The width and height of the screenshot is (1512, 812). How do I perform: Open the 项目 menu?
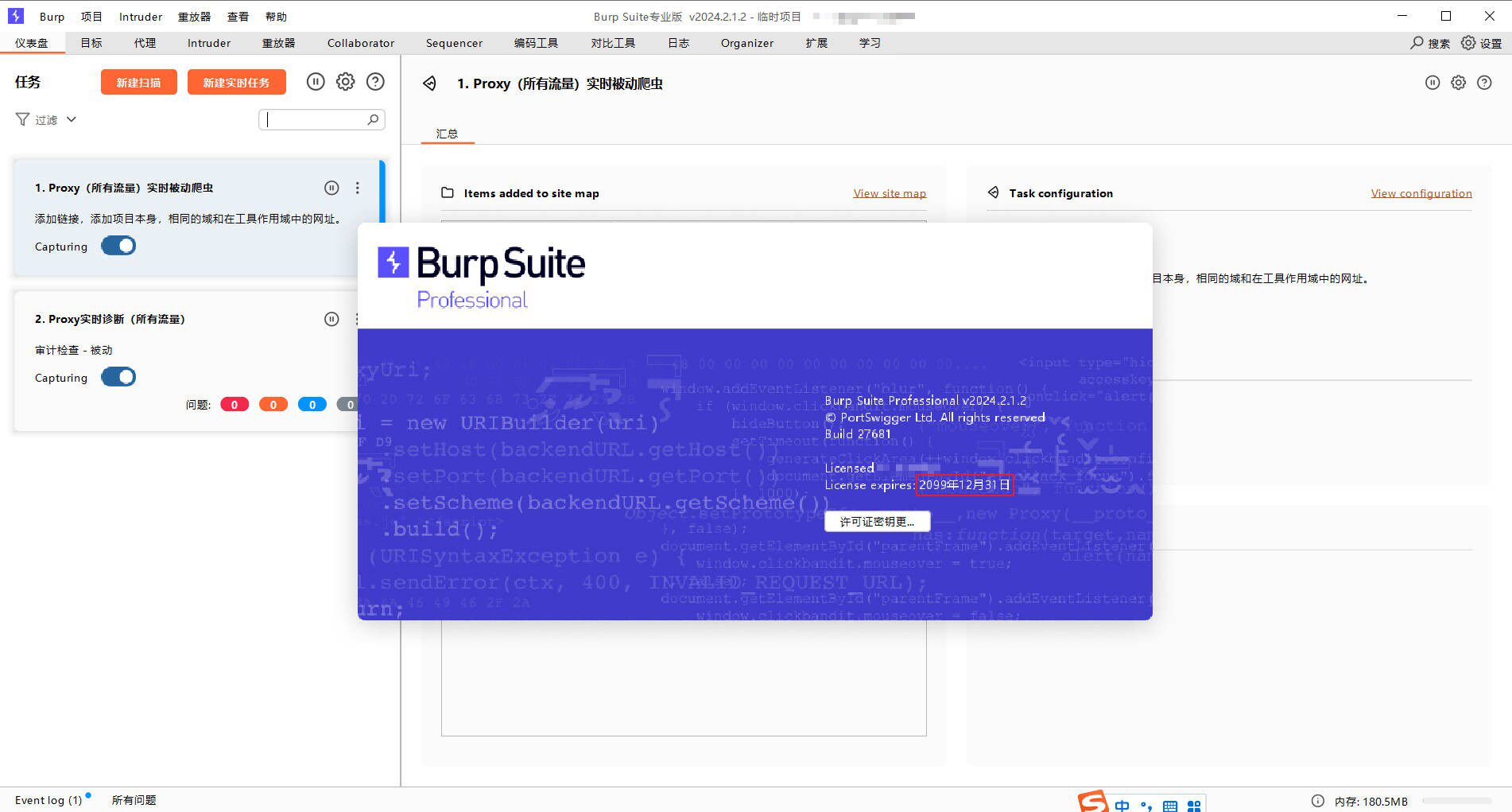click(x=91, y=17)
